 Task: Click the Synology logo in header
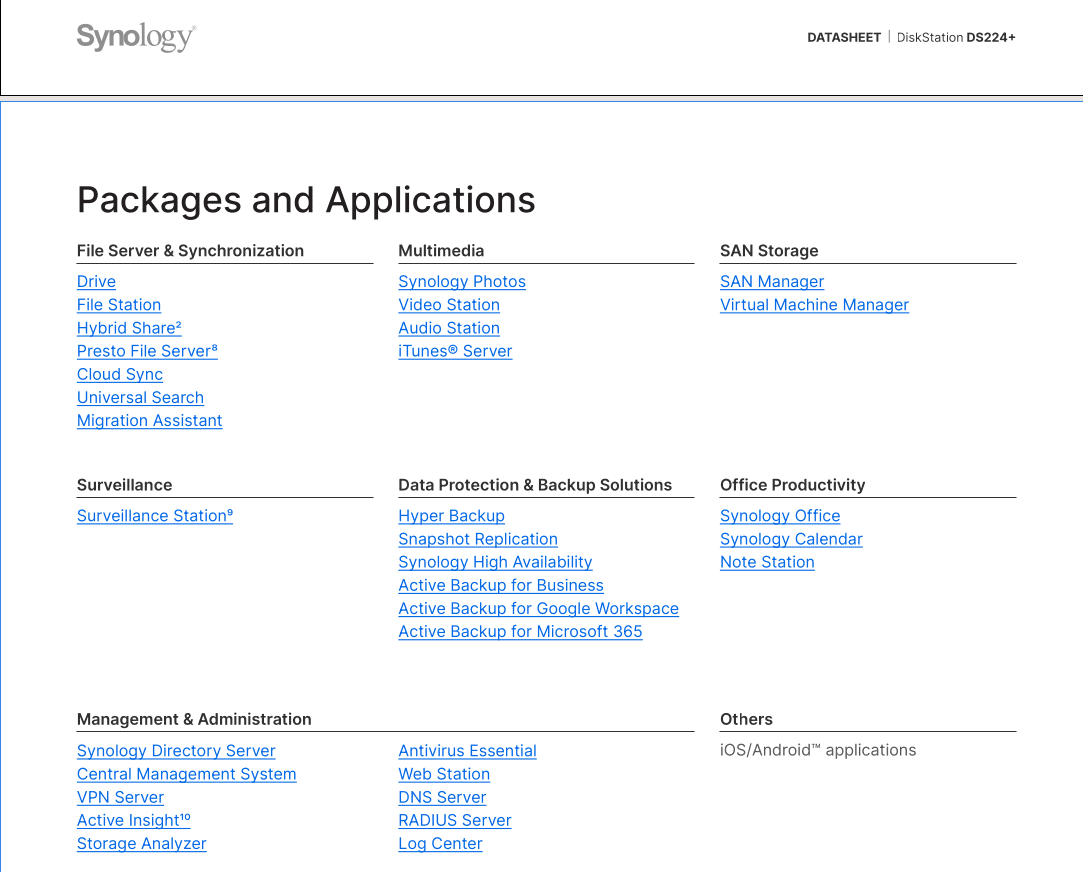click(x=136, y=37)
